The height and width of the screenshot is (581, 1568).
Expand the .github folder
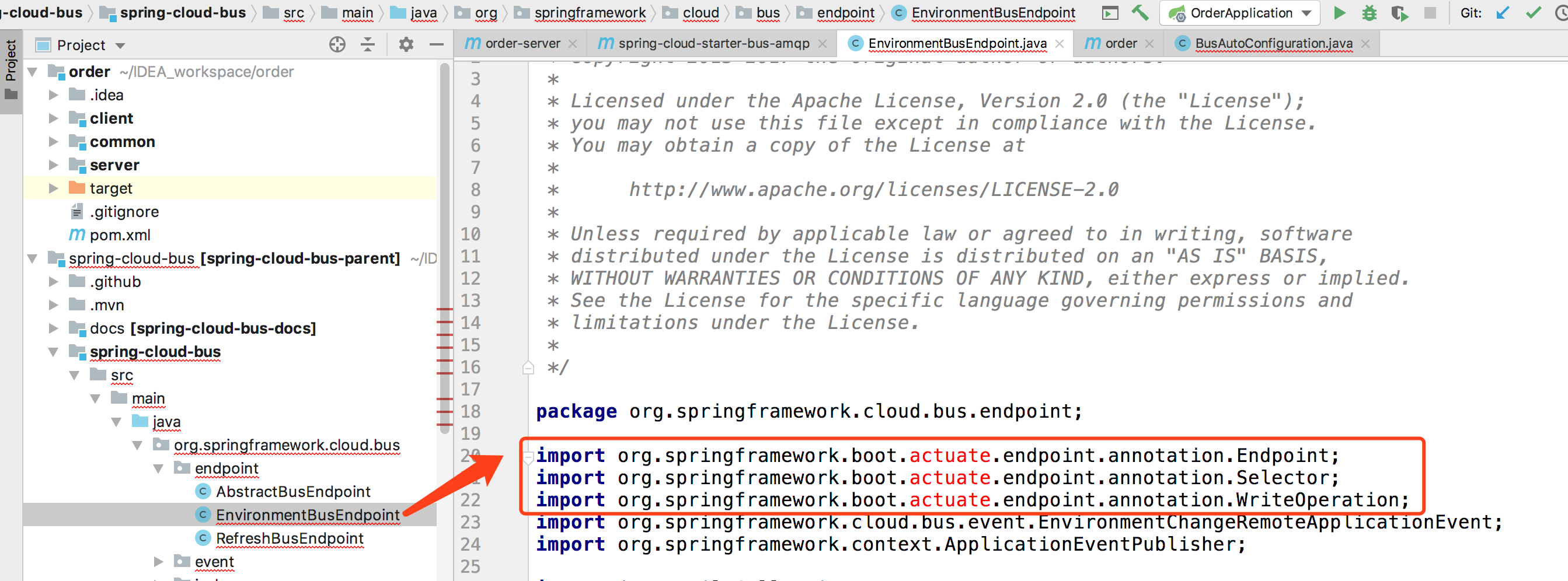coord(54,282)
